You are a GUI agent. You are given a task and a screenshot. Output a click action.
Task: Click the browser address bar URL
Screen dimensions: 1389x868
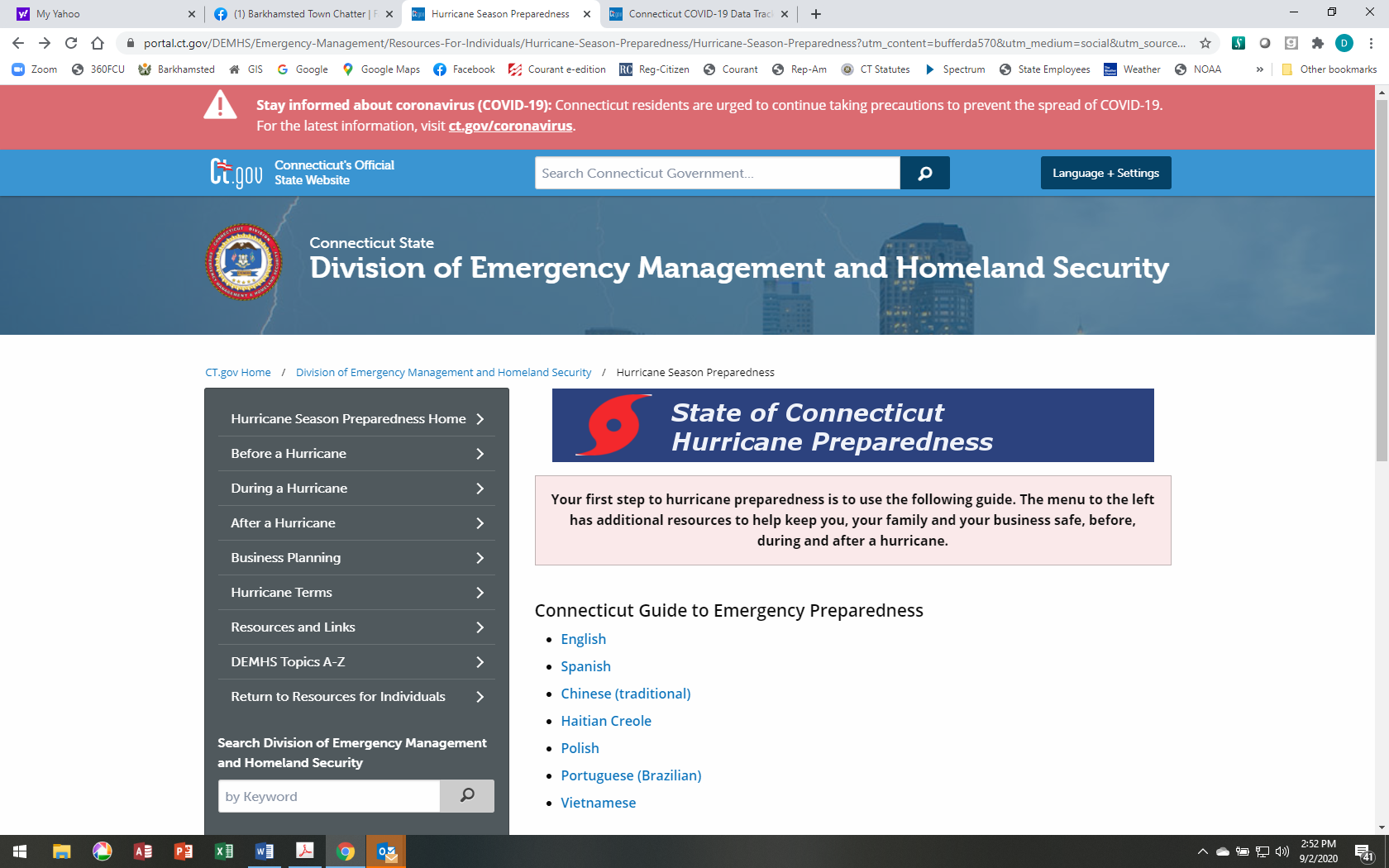coord(665,43)
